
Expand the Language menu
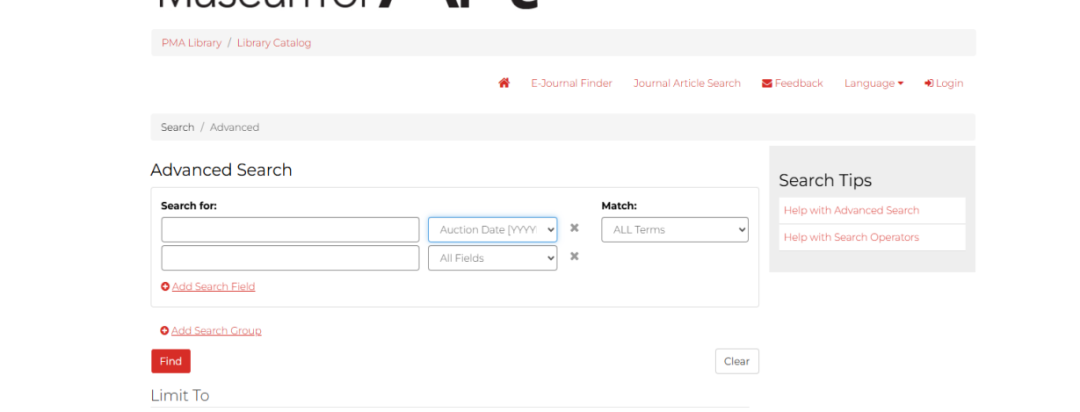tap(873, 83)
